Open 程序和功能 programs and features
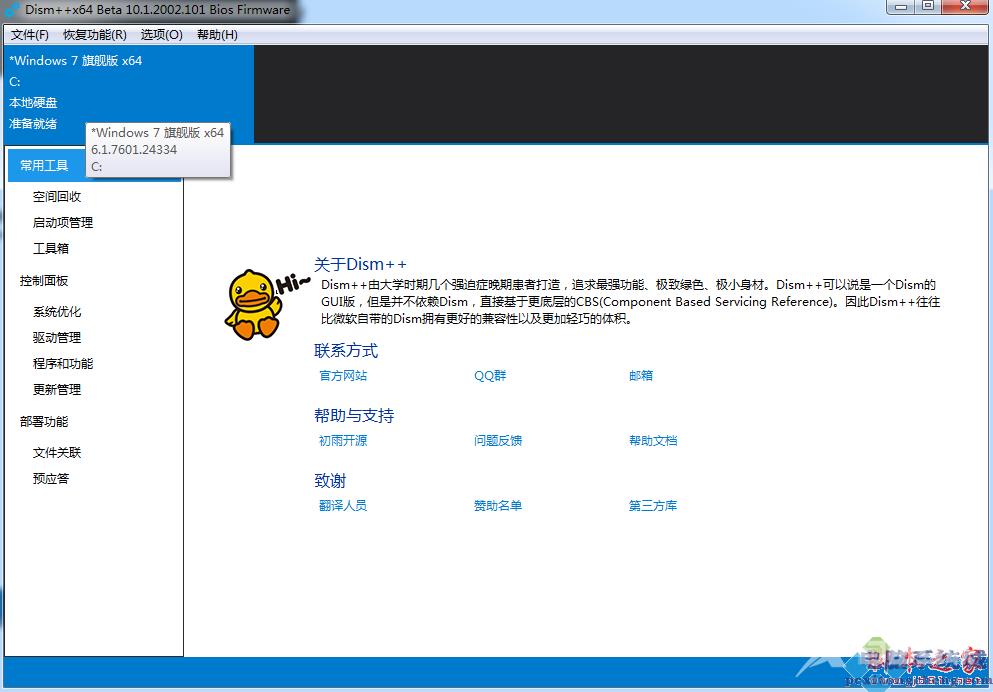Screen dimensions: 993x692 coord(61,363)
